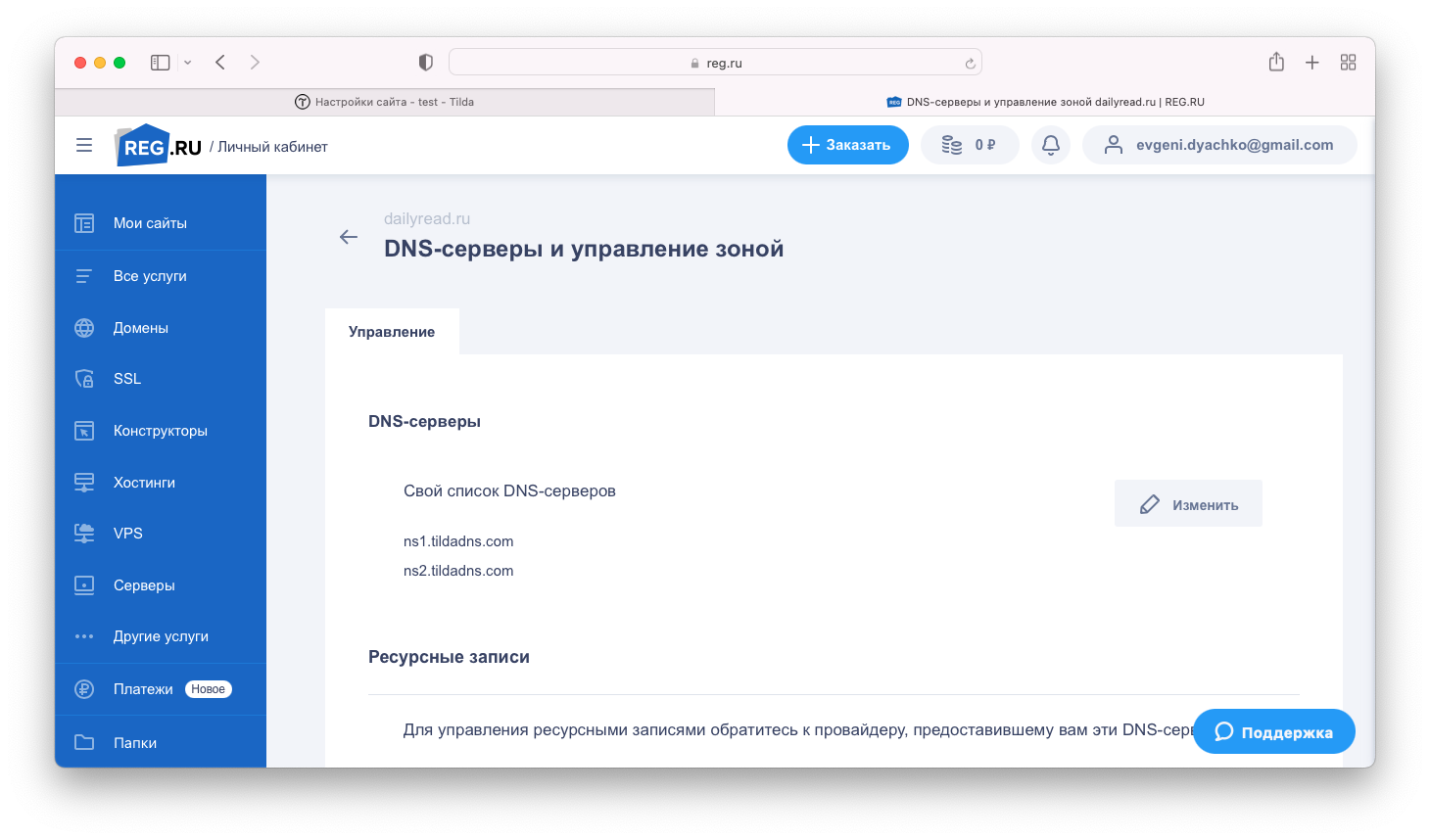The width and height of the screenshot is (1430, 840).
Task: Reload the page in Safari
Action: 970,64
